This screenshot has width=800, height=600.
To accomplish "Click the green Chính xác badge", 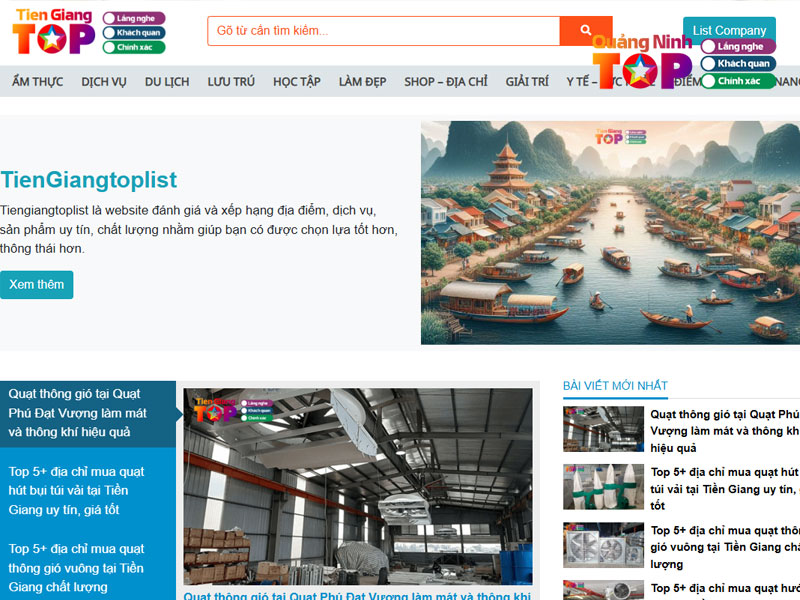I will tap(133, 47).
